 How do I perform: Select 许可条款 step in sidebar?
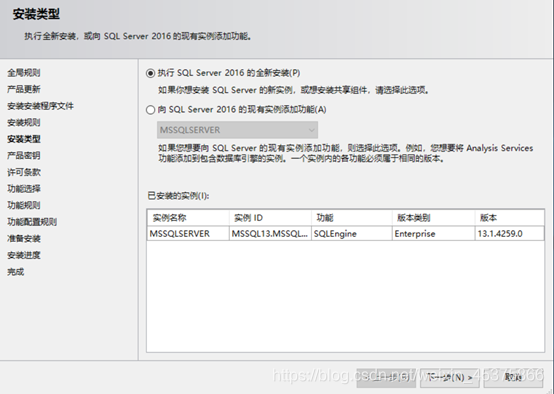(x=24, y=172)
